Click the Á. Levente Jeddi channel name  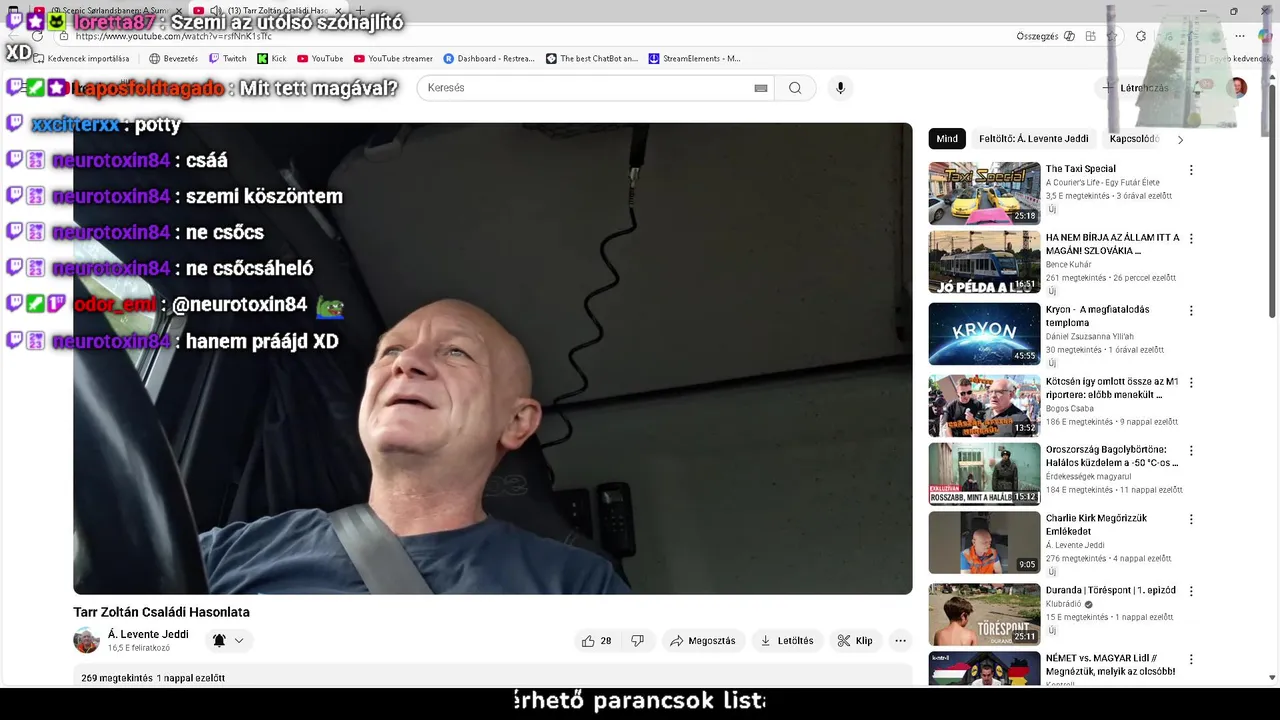coord(148,634)
